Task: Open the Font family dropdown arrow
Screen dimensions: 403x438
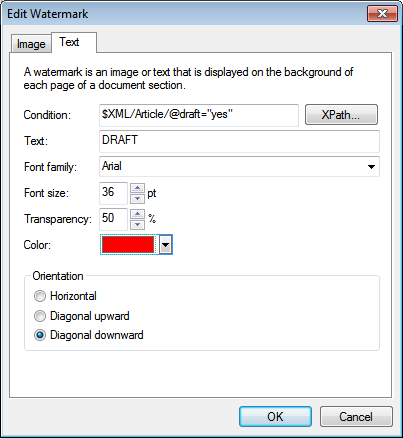Action: pyautogui.click(x=371, y=167)
